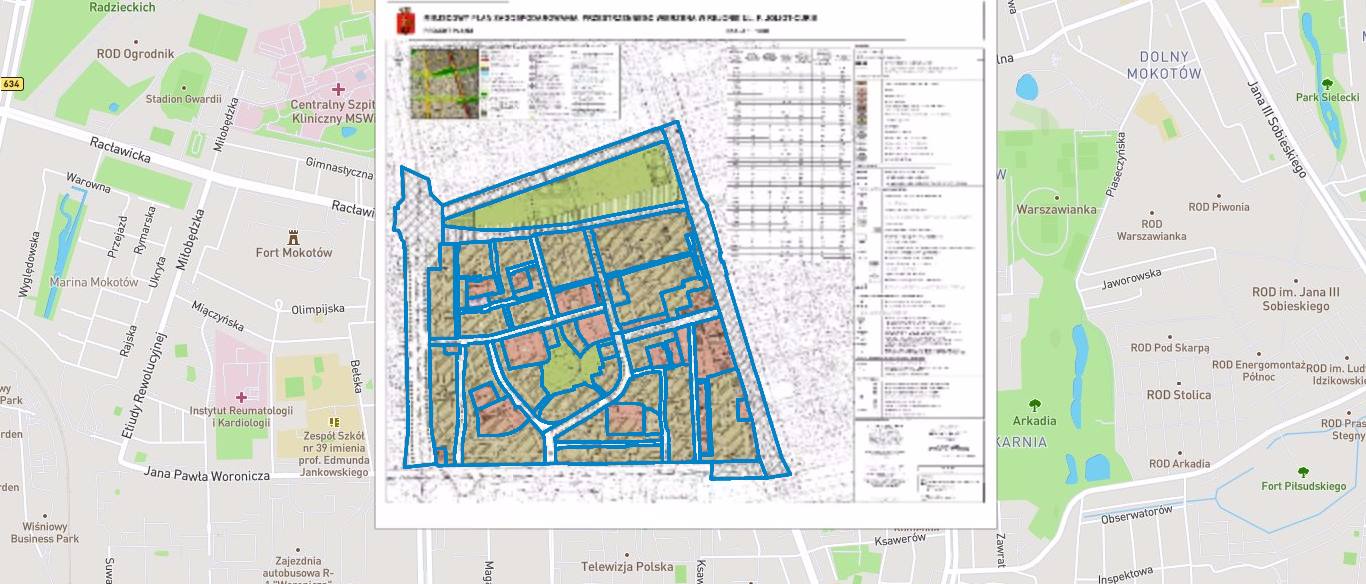Select the 'Instytut Reumatologii i Kardiologii' text label

point(241,417)
